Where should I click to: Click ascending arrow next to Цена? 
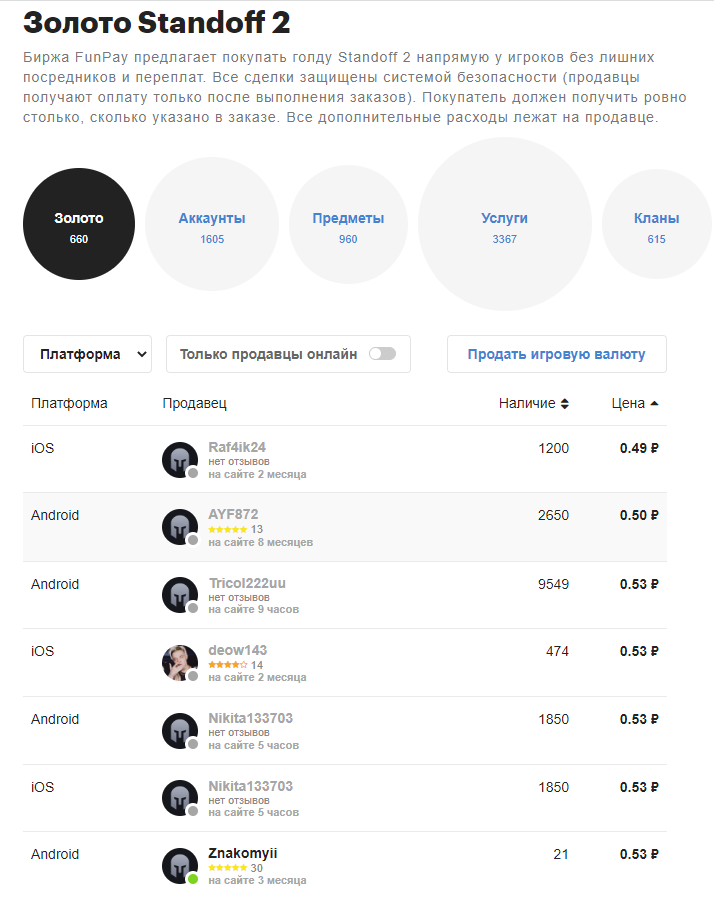[654, 404]
